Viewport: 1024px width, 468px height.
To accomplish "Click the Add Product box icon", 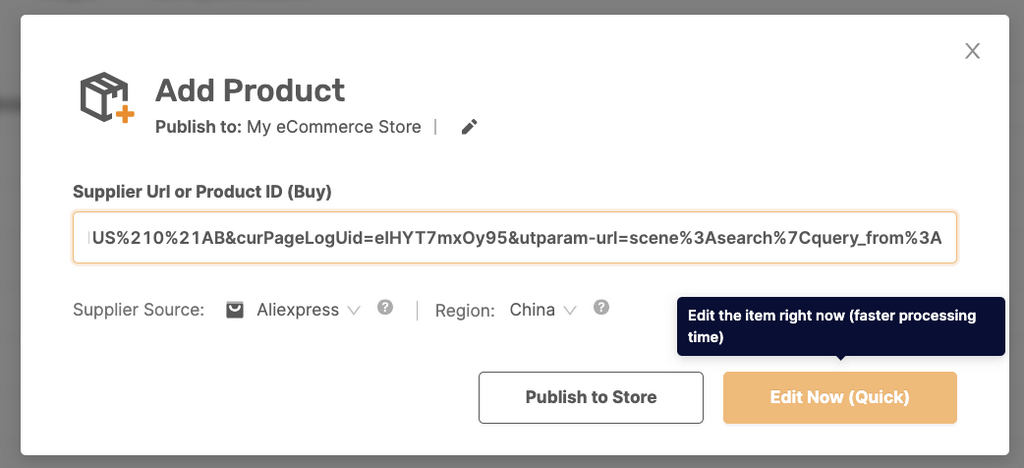I will click(x=107, y=97).
